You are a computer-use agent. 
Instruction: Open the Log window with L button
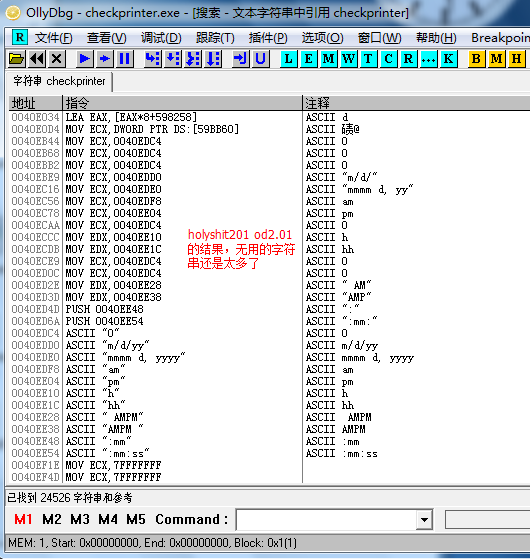(x=289, y=58)
